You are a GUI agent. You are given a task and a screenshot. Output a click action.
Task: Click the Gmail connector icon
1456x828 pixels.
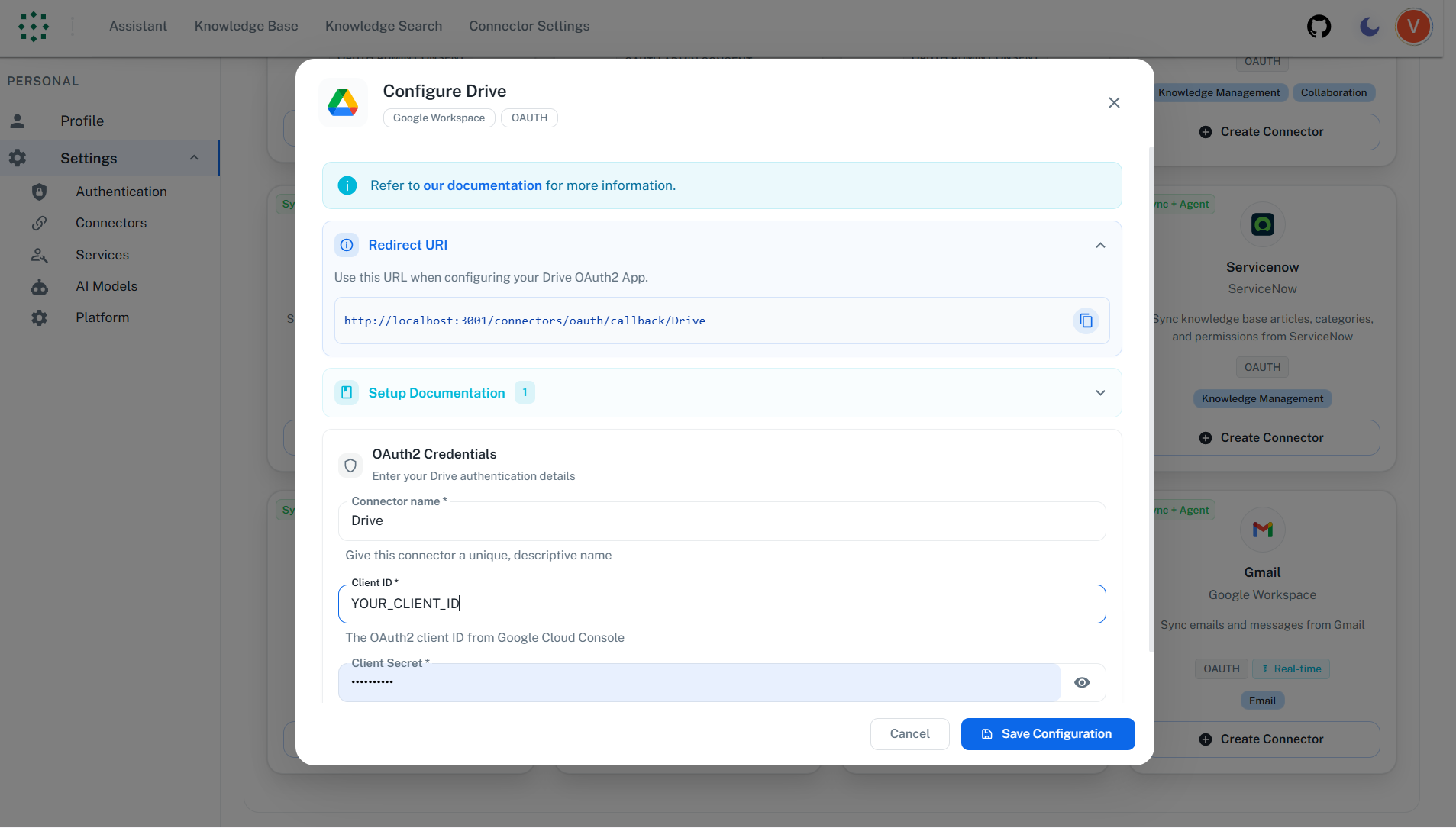1261,530
